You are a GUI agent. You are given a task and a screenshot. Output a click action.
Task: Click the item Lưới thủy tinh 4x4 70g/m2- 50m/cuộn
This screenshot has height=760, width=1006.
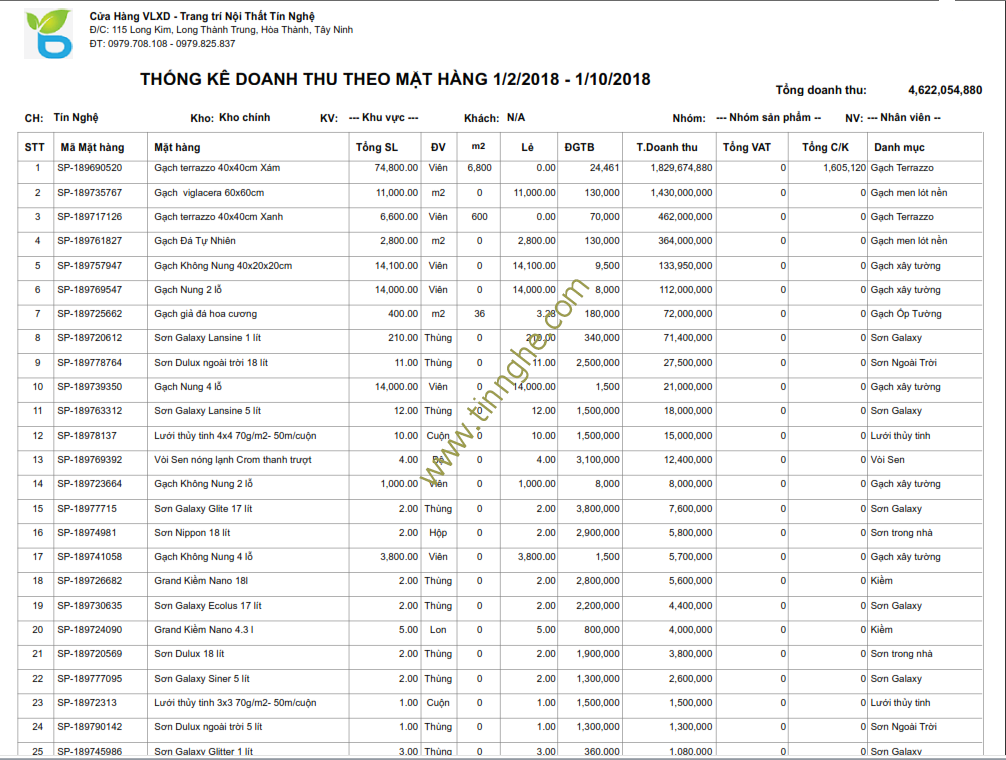pyautogui.click(x=235, y=435)
